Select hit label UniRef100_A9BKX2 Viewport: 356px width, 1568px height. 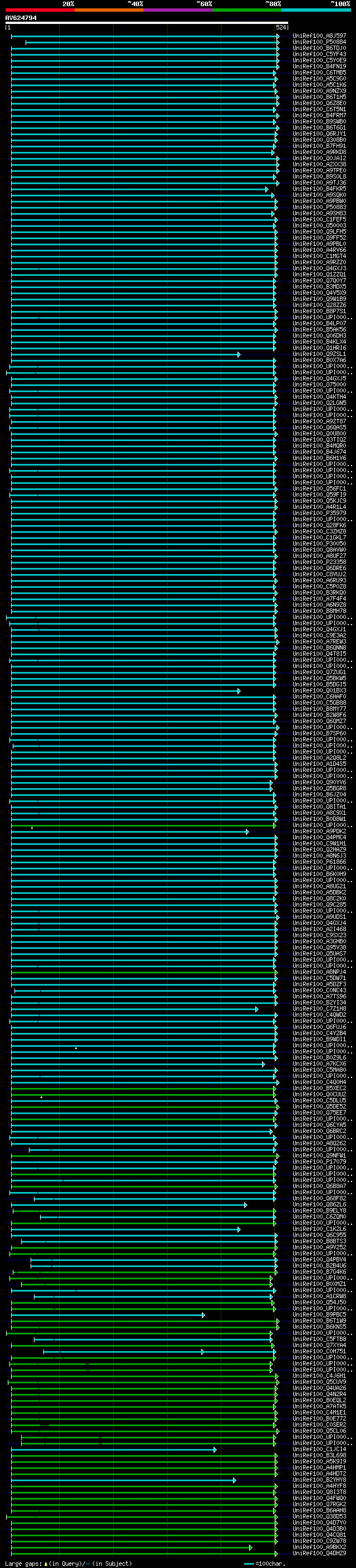(x=319, y=1547)
